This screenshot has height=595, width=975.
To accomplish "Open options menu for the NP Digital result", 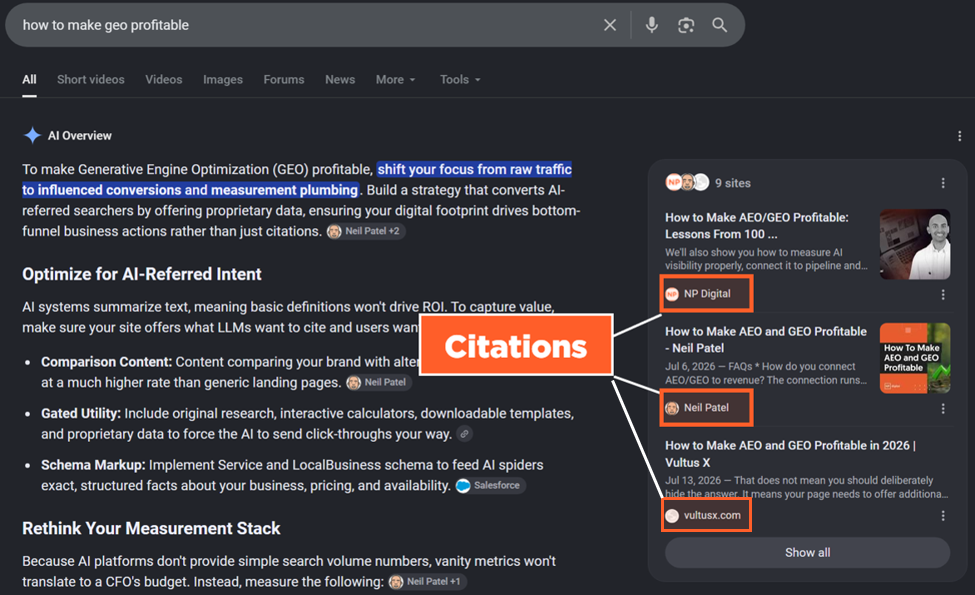I will [943, 294].
